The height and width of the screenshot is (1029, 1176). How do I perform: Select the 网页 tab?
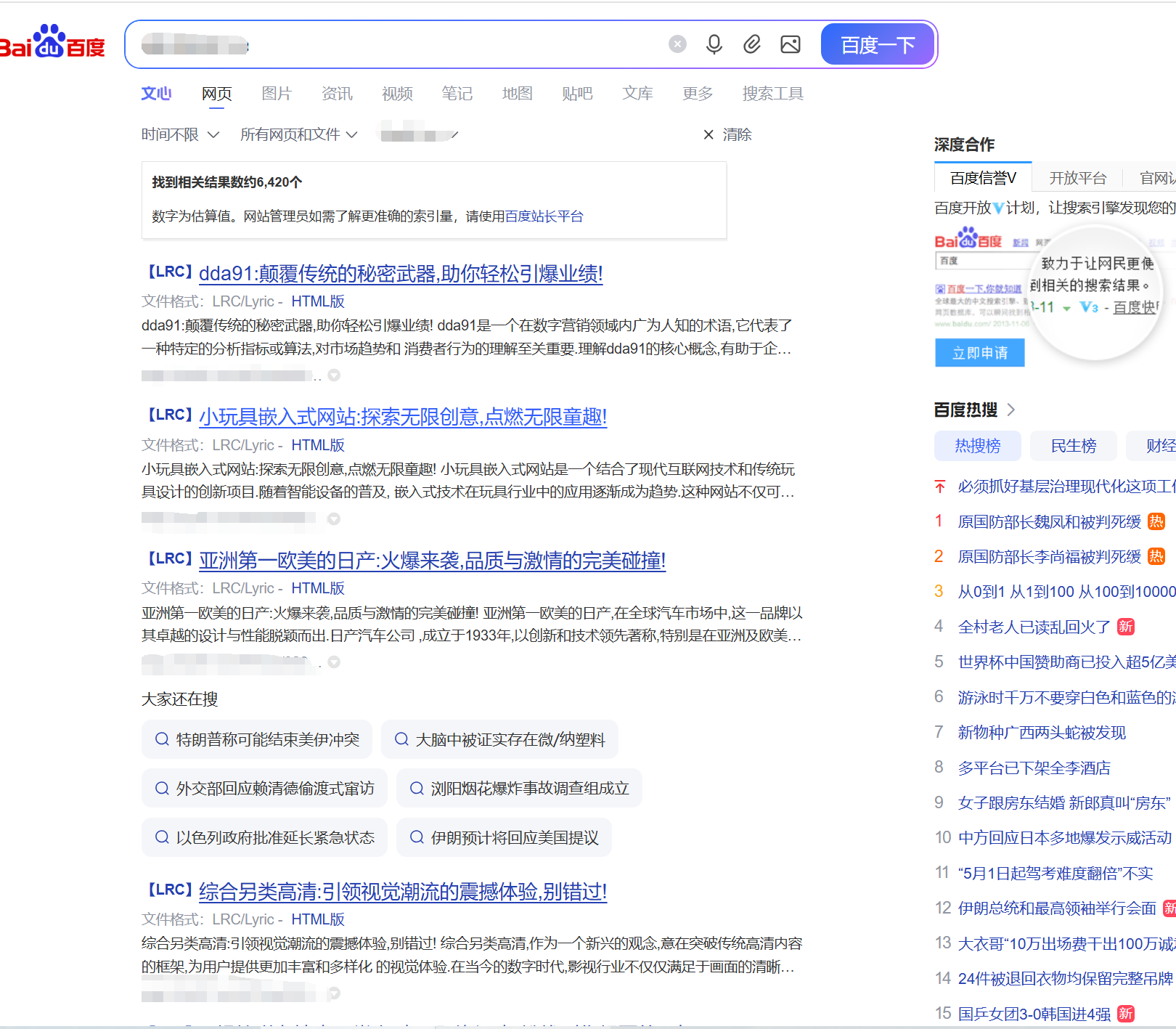coord(216,94)
